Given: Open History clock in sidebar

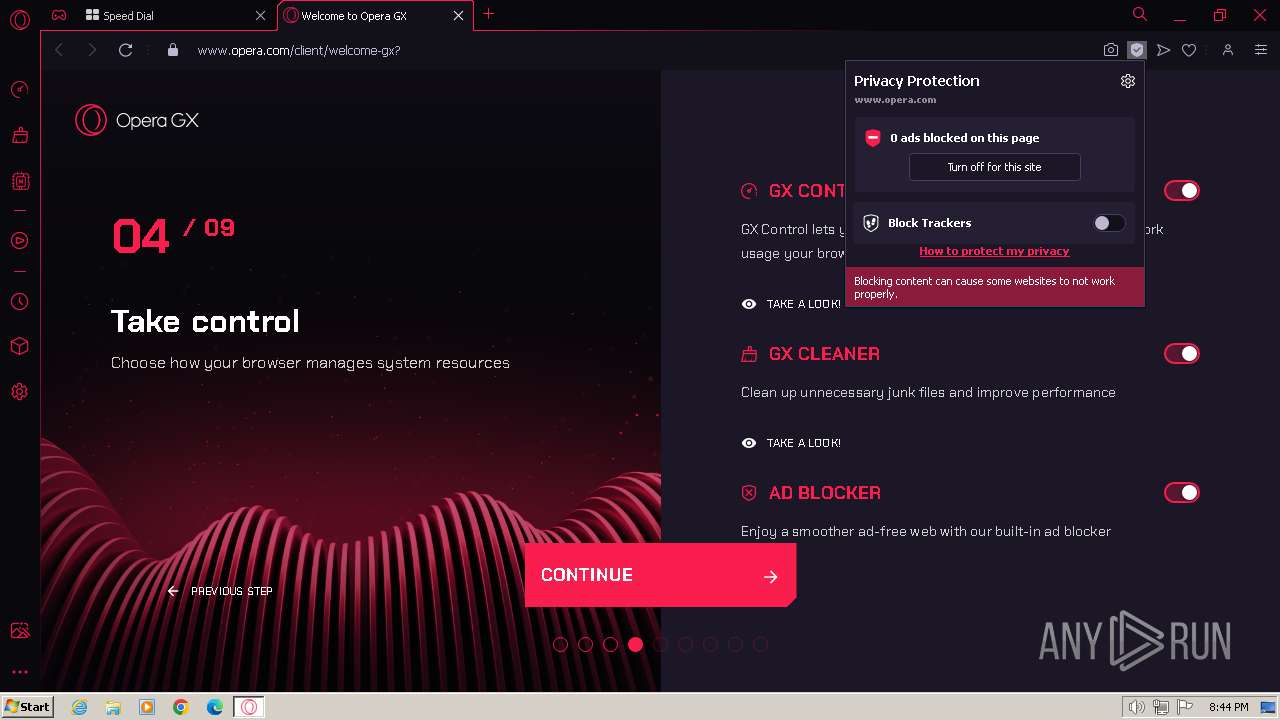Looking at the screenshot, I should [19, 301].
